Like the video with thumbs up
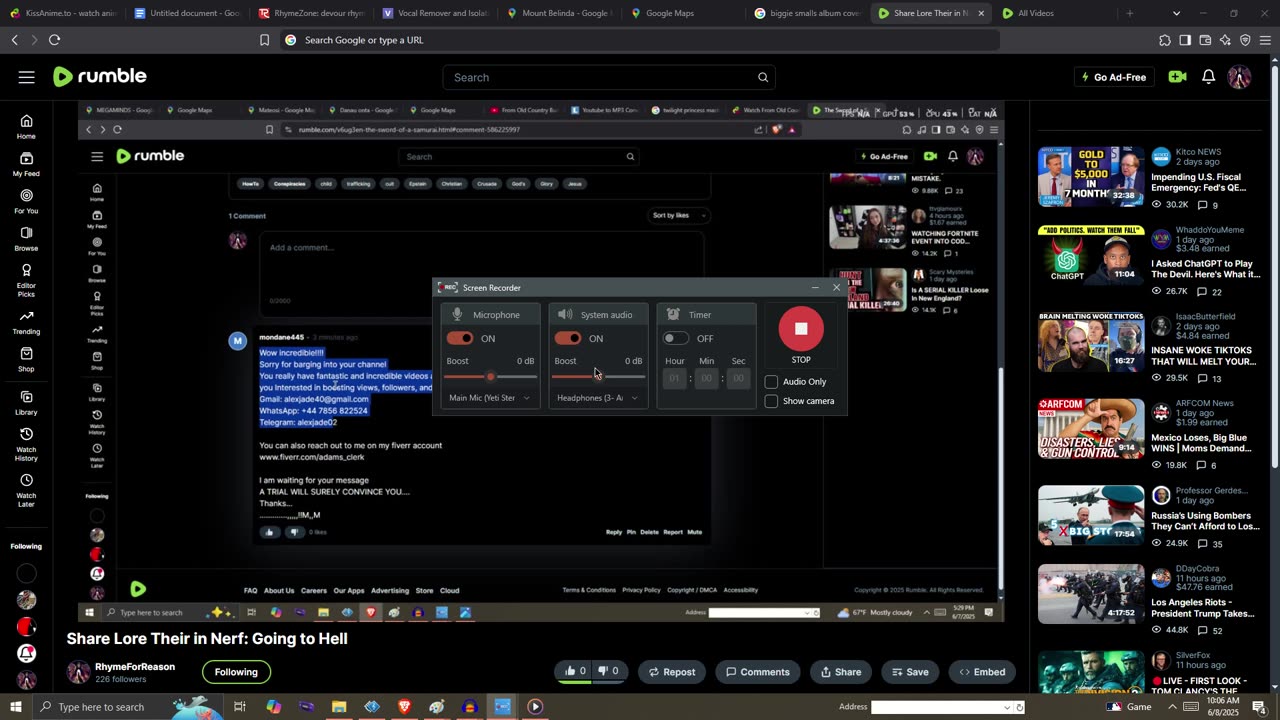Image resolution: width=1280 pixels, height=720 pixels. [x=575, y=671]
